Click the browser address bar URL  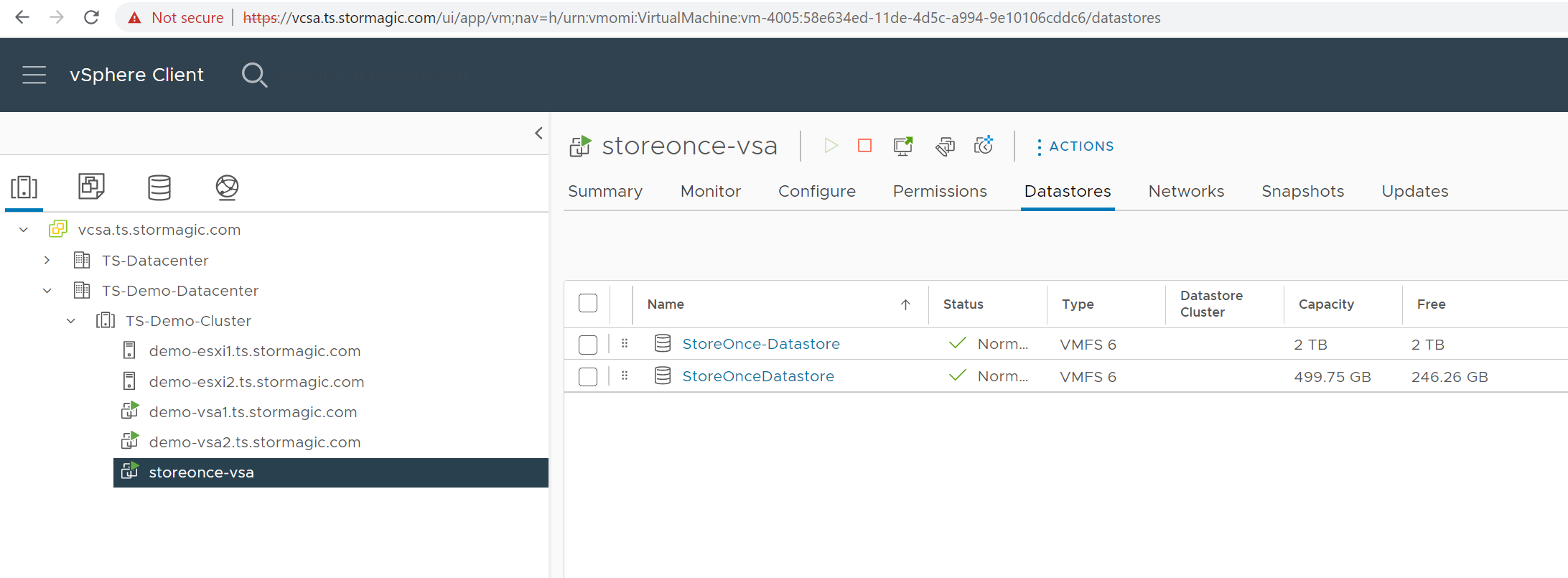[701, 18]
